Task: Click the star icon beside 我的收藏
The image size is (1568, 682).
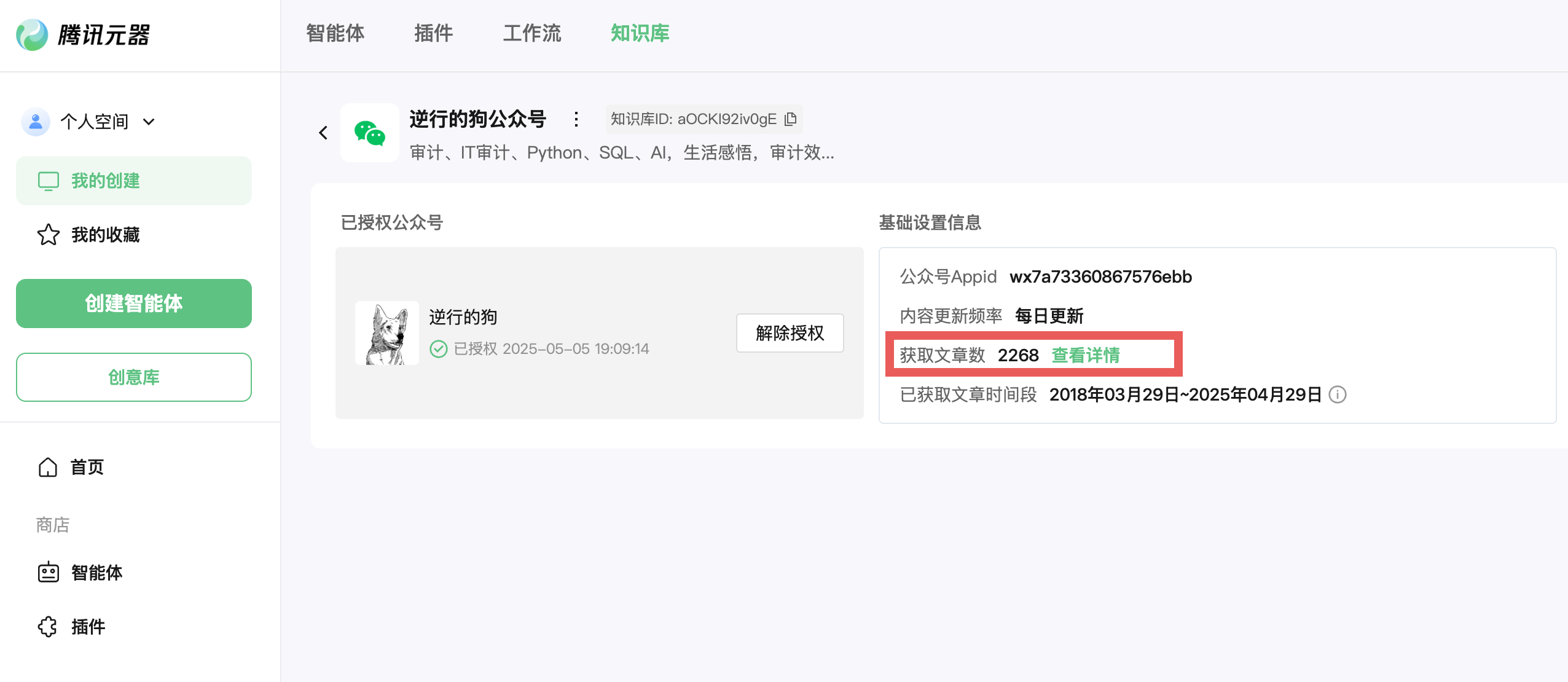Action: click(x=49, y=235)
